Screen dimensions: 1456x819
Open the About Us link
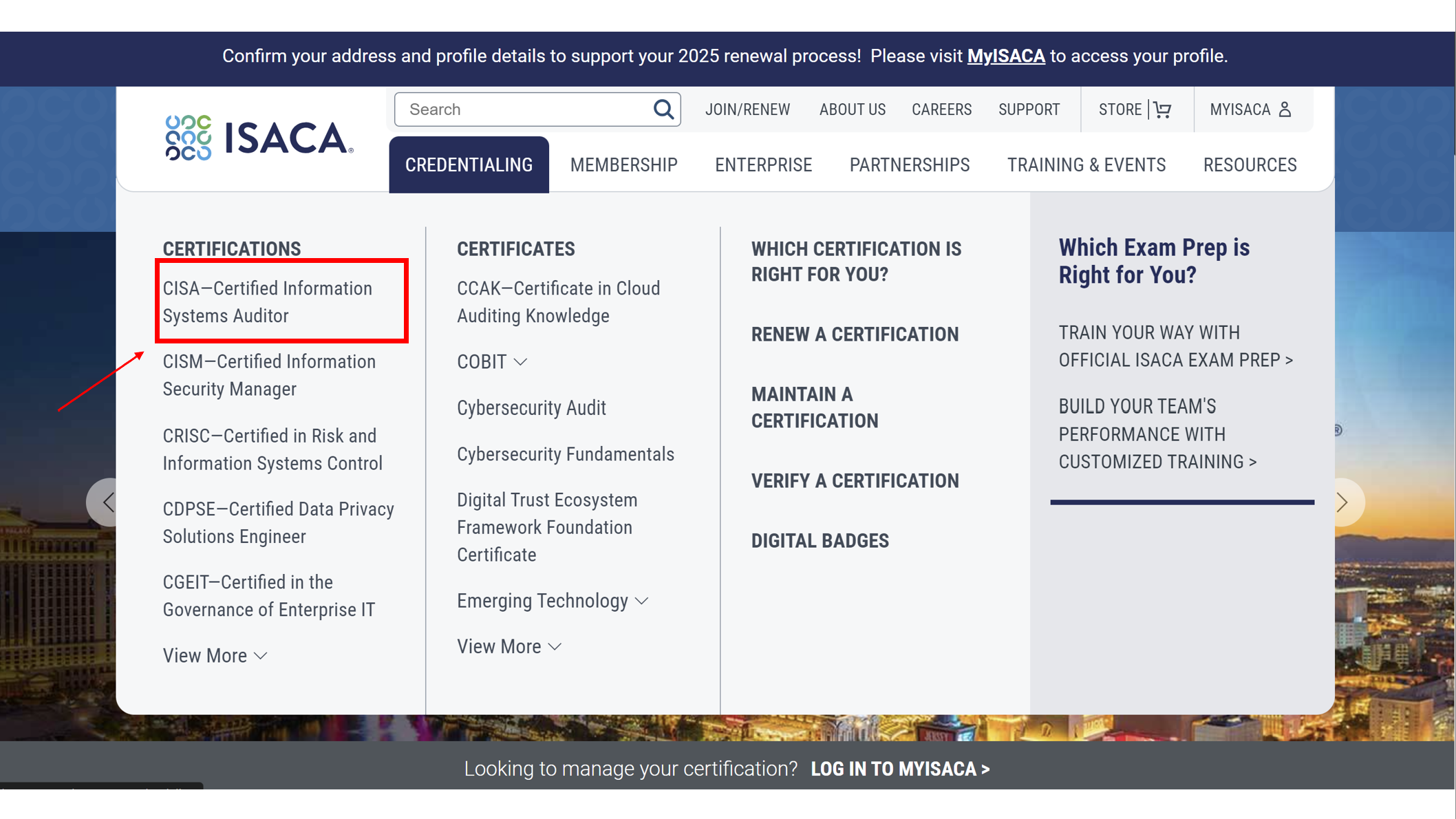coord(852,109)
